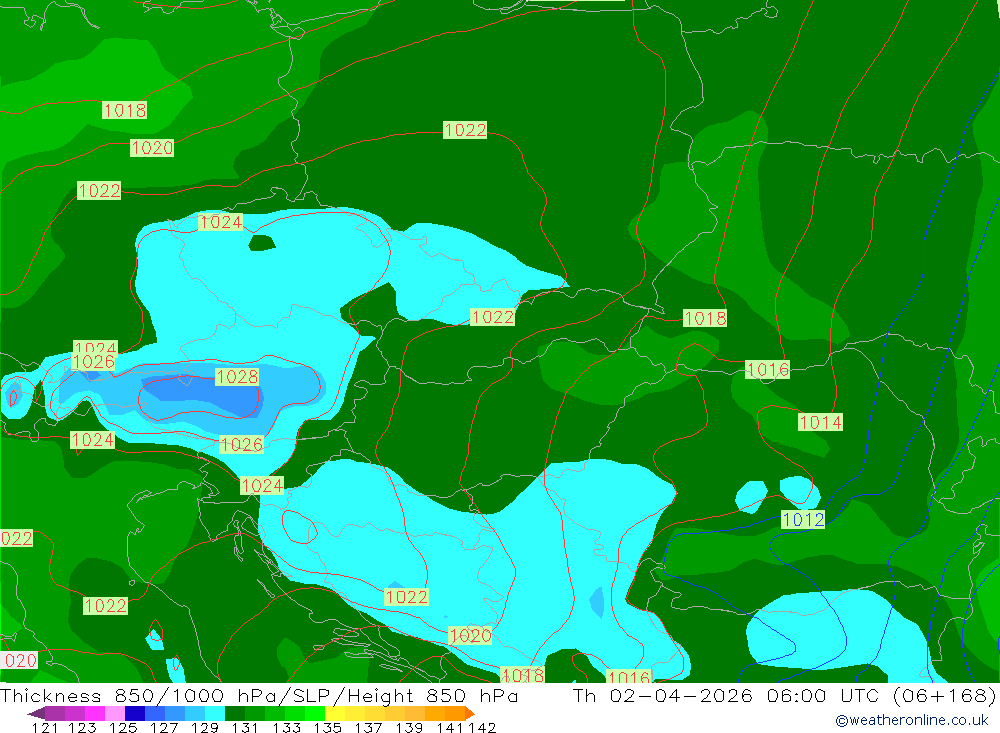Viewport: 1000px width, 733px height.
Task: Select the map title 'Thickness 850/1000 hPa/SLP/Height 850 hPa'
Action: coord(259,695)
